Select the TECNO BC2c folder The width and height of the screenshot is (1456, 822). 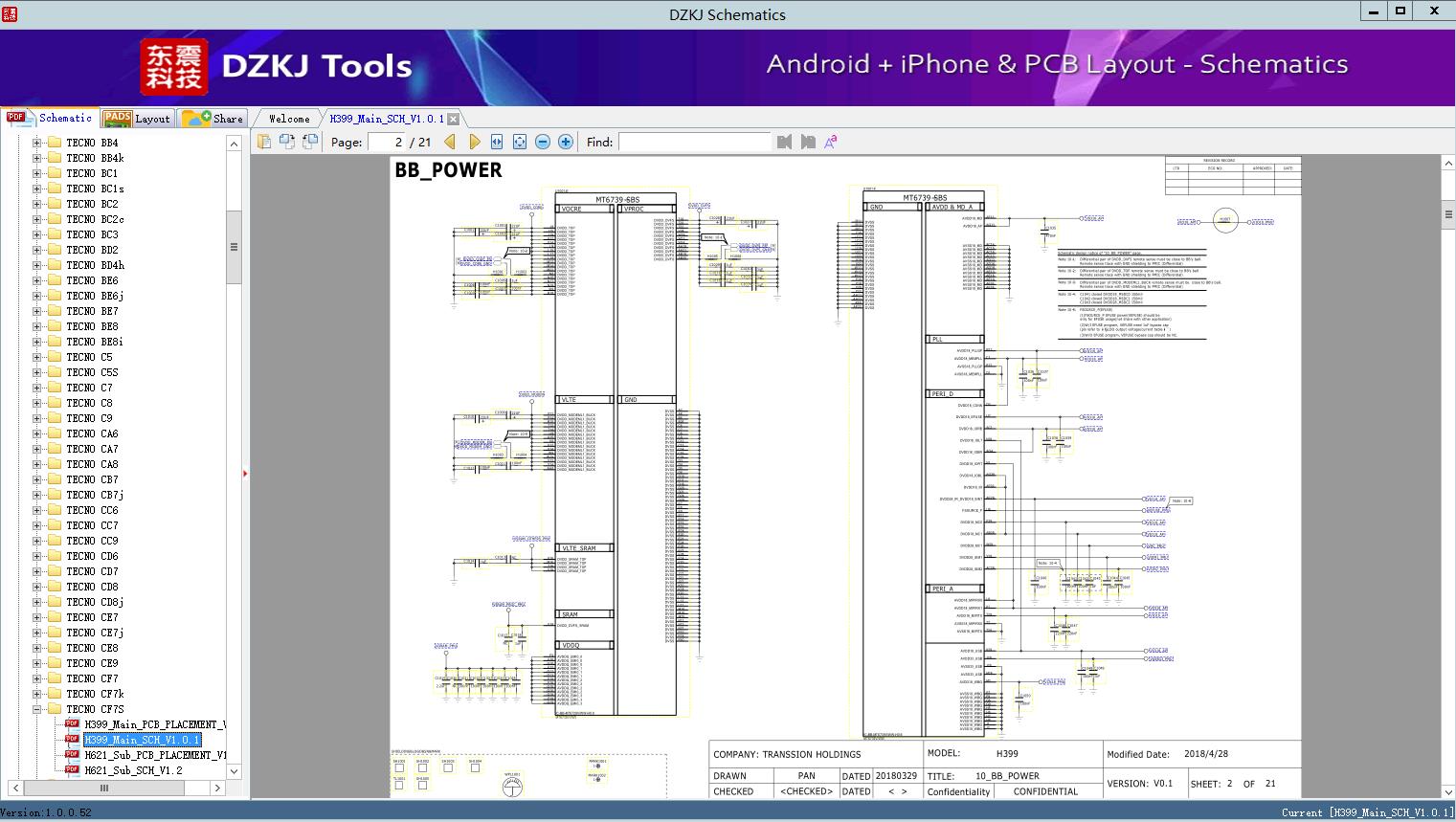point(95,219)
